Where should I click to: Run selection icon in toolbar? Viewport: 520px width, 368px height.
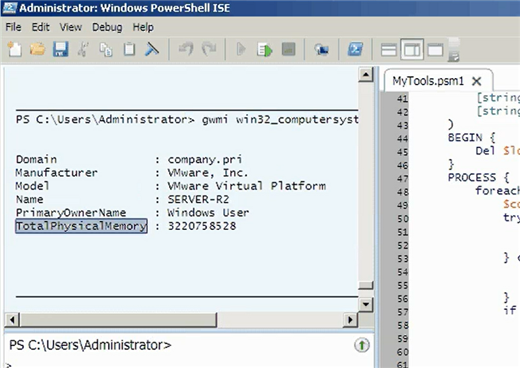tap(265, 50)
